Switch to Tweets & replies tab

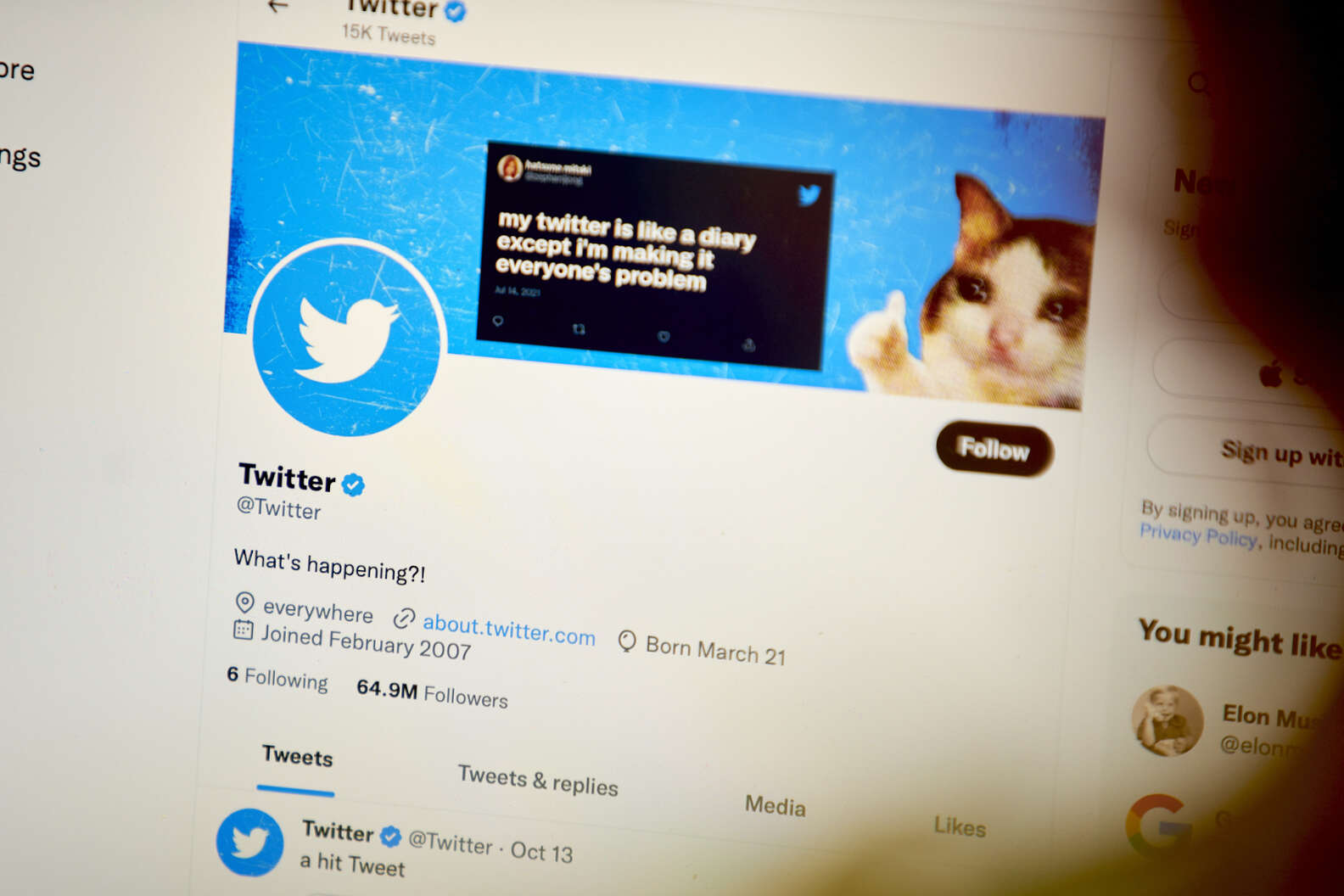(x=538, y=780)
